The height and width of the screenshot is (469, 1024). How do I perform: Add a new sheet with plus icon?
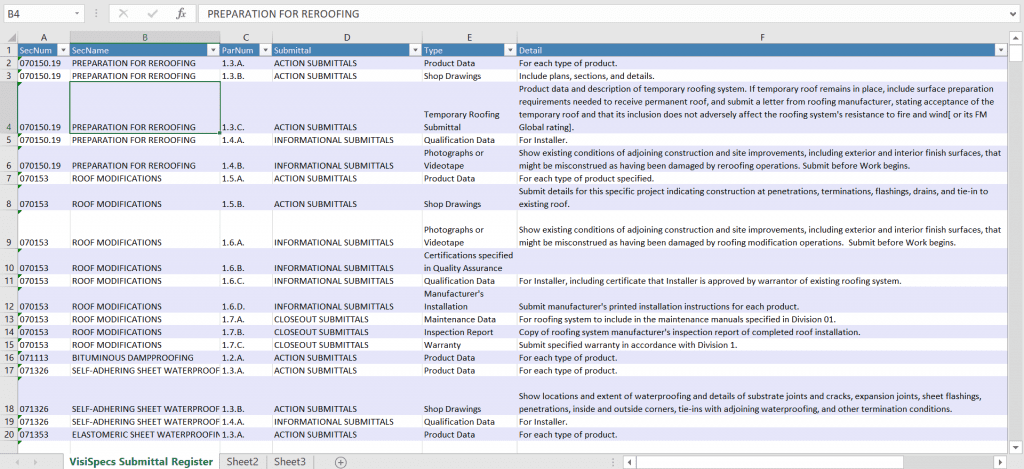point(340,461)
